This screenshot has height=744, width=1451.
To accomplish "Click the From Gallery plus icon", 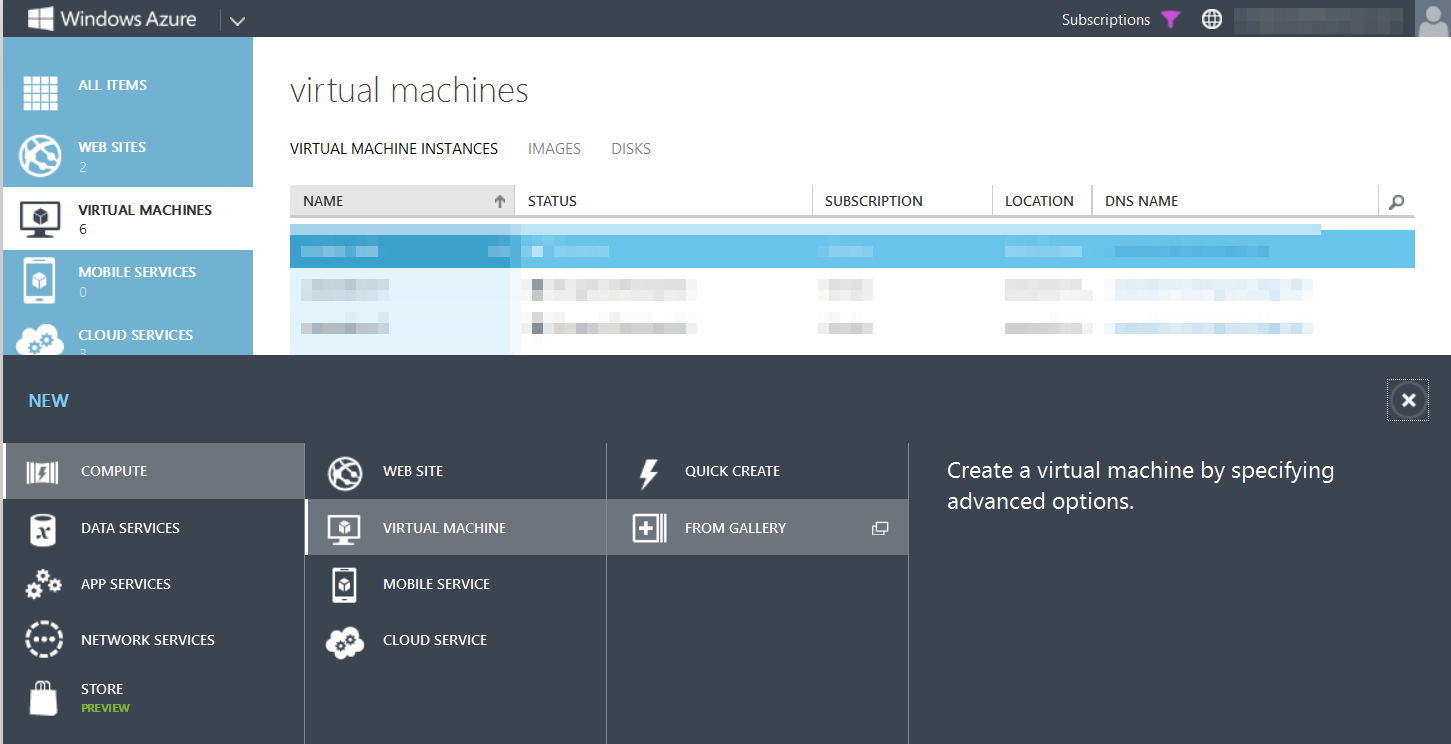I will click(649, 528).
